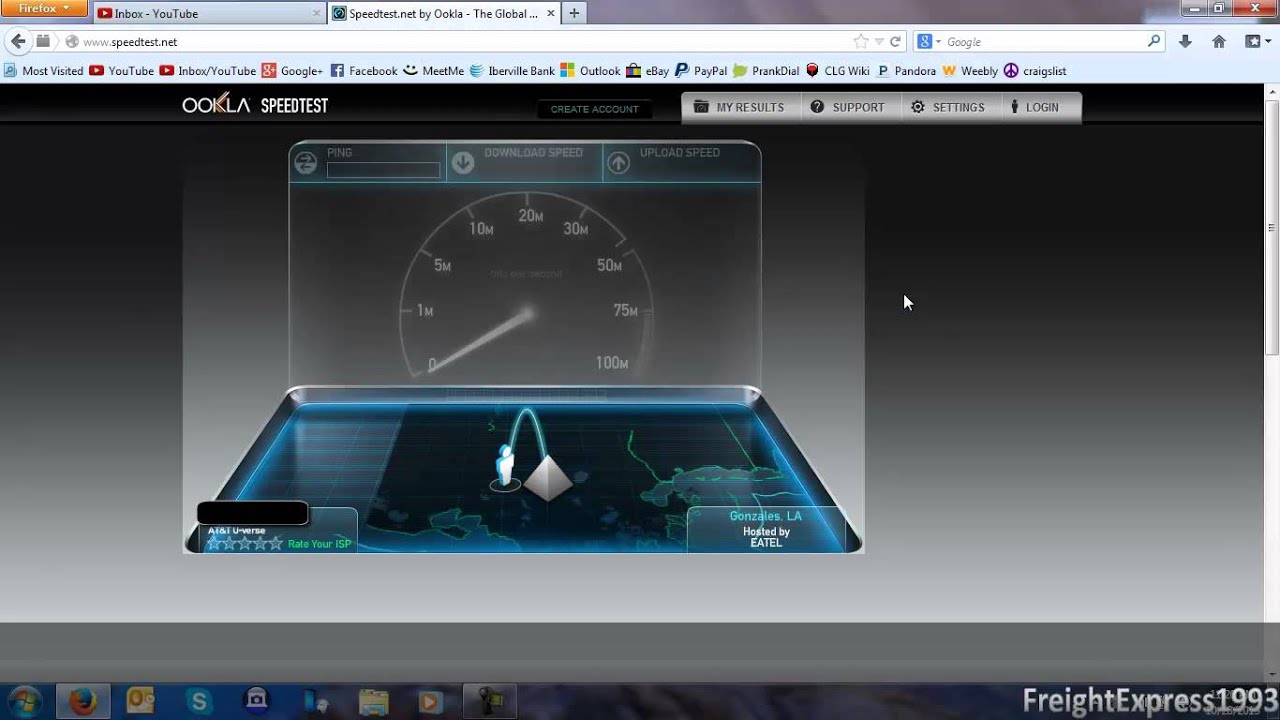Click the user figure on the map
Image resolution: width=1280 pixels, height=720 pixels.
[x=505, y=468]
